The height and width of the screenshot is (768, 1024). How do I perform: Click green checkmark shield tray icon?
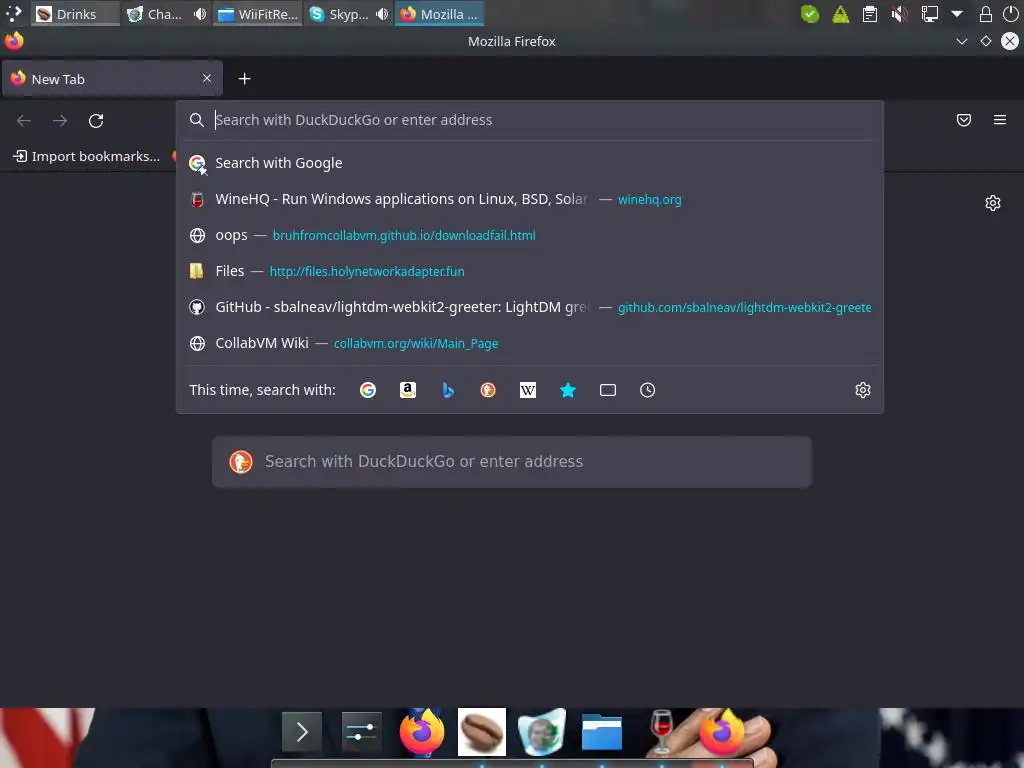coord(810,14)
